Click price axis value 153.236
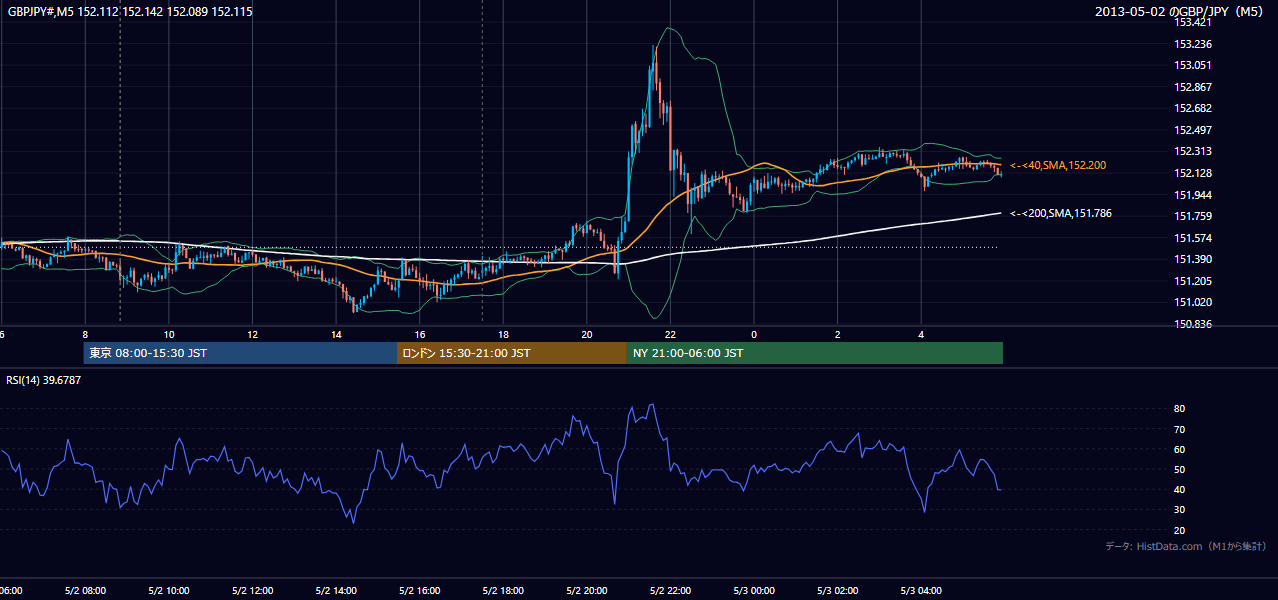The height and width of the screenshot is (600, 1278). click(x=1193, y=44)
